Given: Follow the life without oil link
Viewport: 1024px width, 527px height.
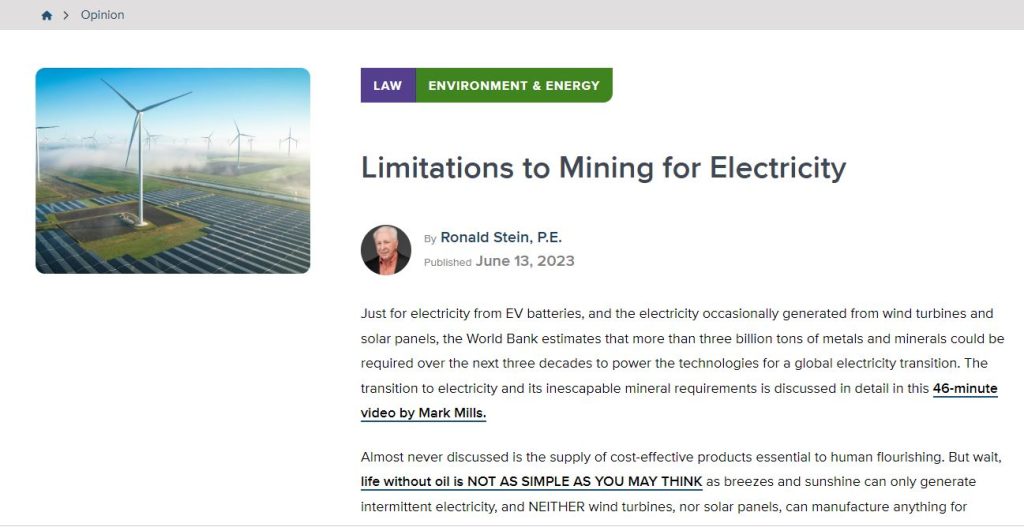Looking at the screenshot, I should click(531, 481).
